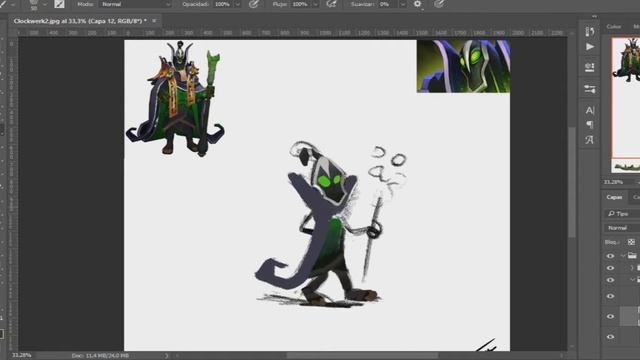Click the status bar zoom 33,28% field
This screenshot has height=360, width=640.
[22, 355]
